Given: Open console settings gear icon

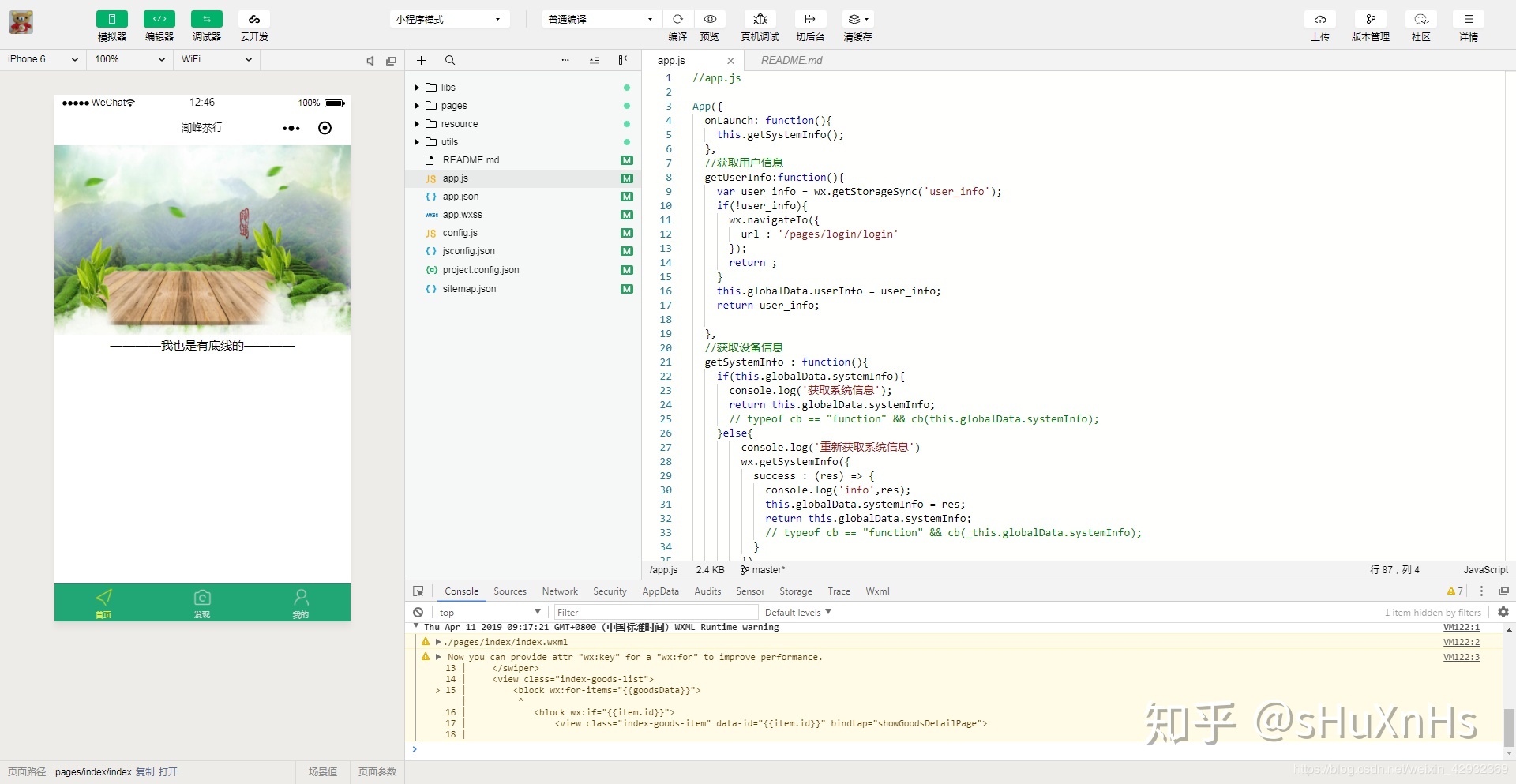Looking at the screenshot, I should (x=1503, y=612).
